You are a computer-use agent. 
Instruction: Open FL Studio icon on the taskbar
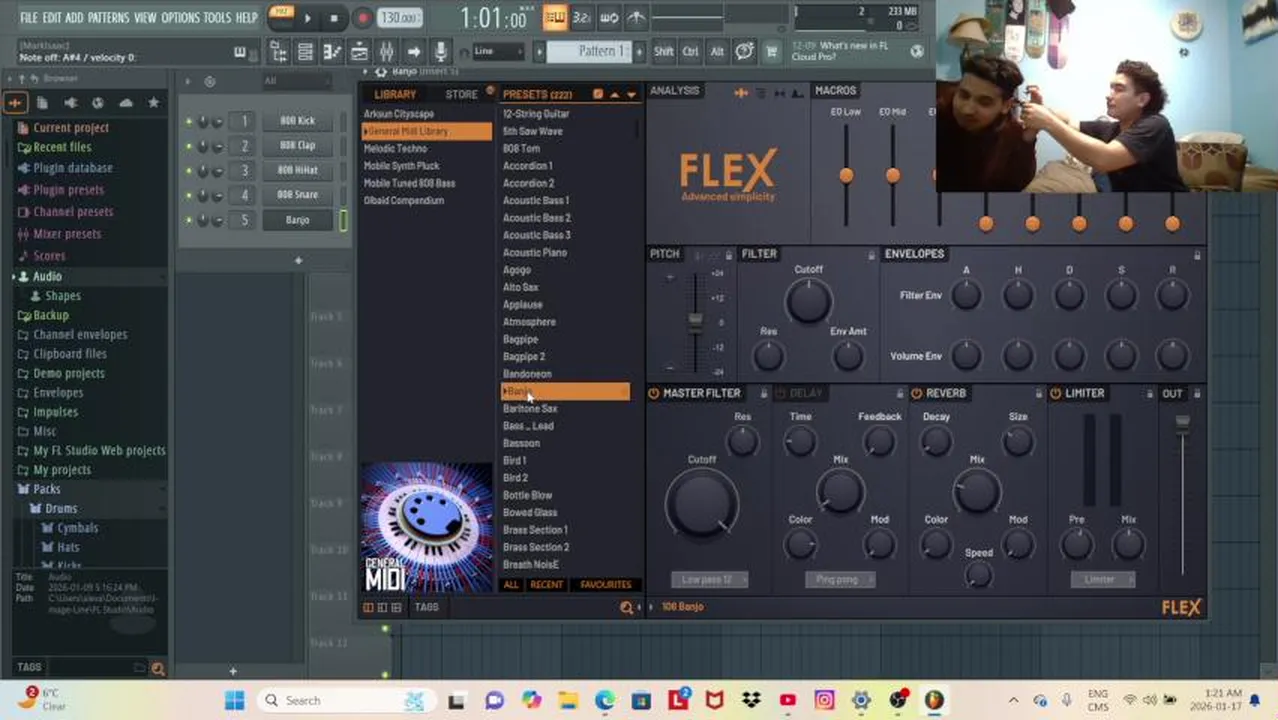click(x=933, y=700)
